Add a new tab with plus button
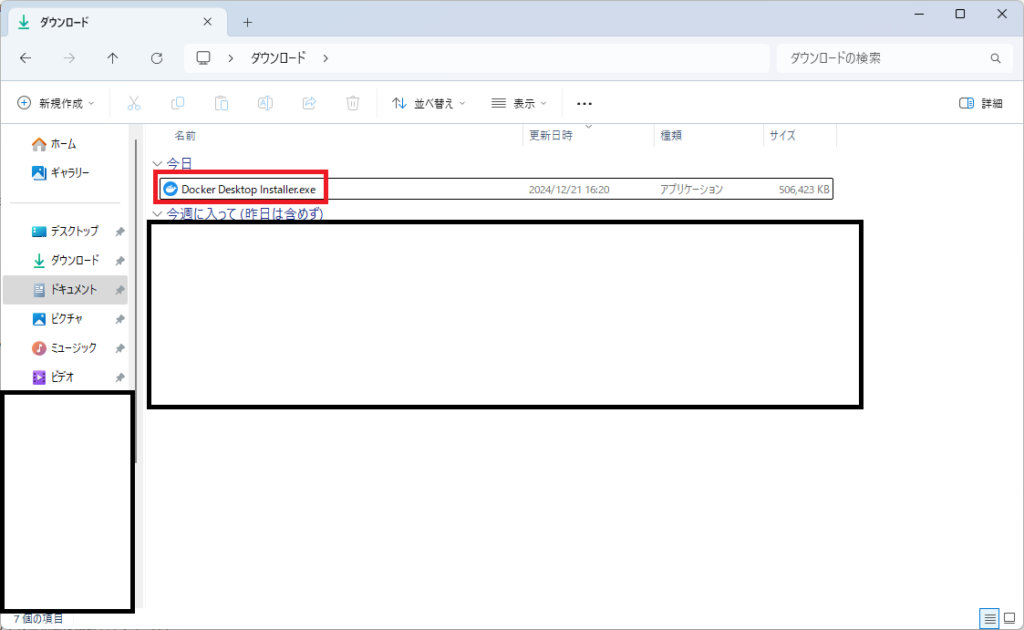The width and height of the screenshot is (1024, 630). click(x=248, y=22)
